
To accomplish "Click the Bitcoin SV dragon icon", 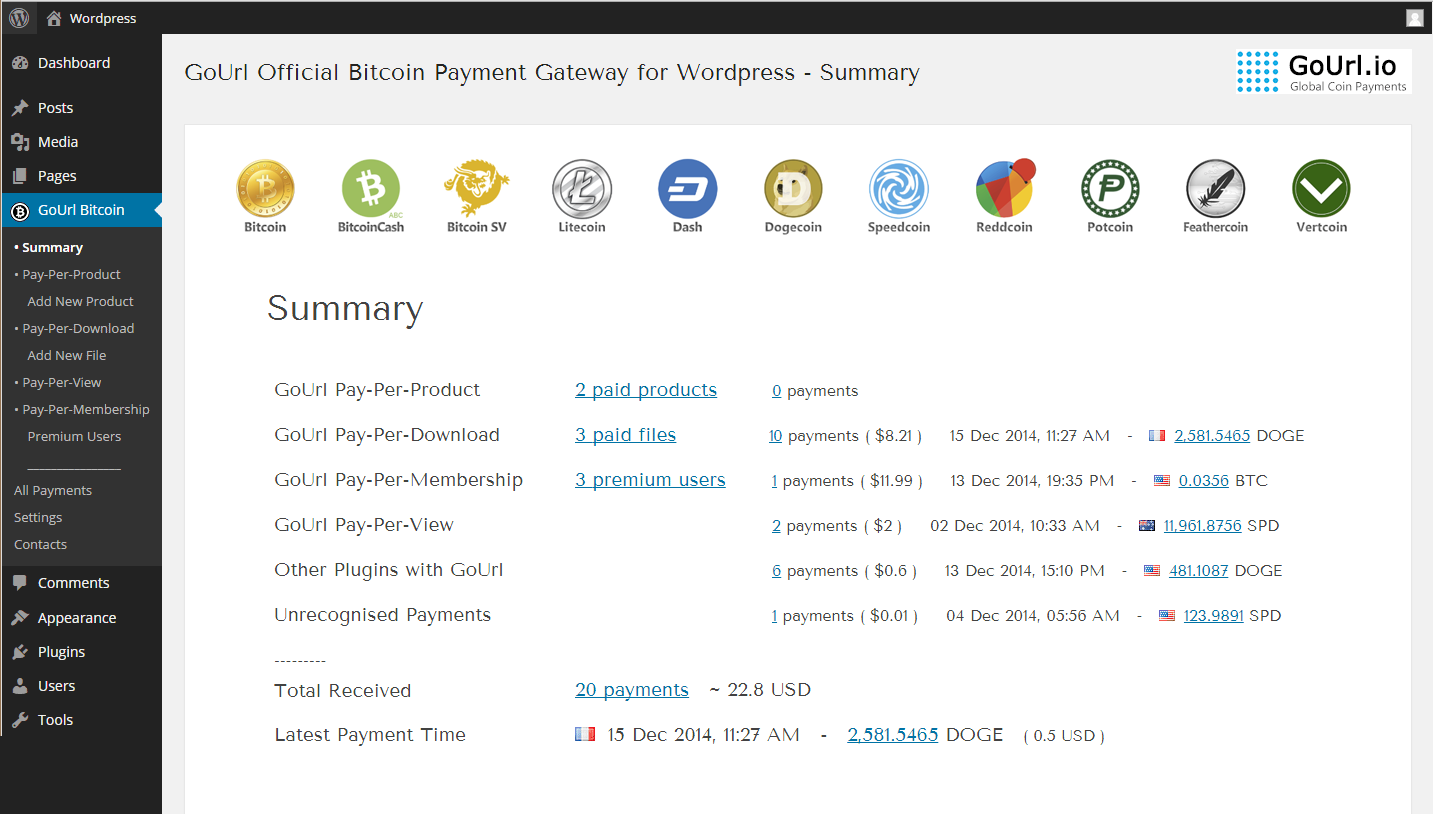I will [x=476, y=188].
